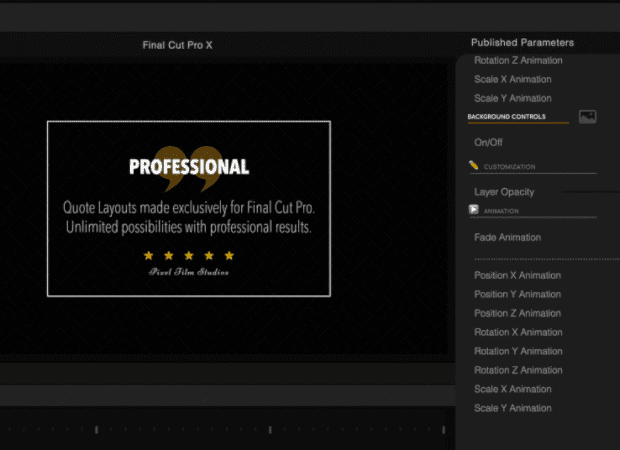
Task: Select the Rotation Y Animation parameter
Action: tap(518, 351)
